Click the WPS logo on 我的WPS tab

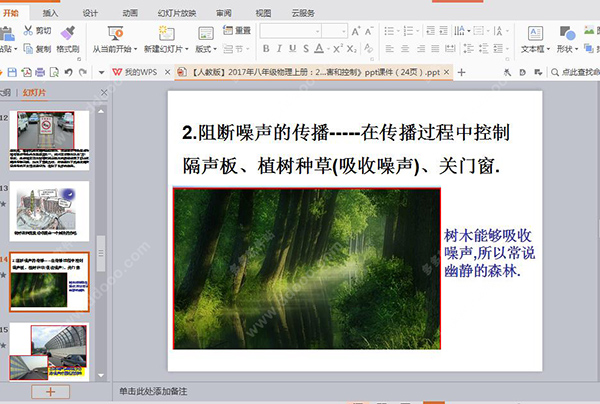117,72
